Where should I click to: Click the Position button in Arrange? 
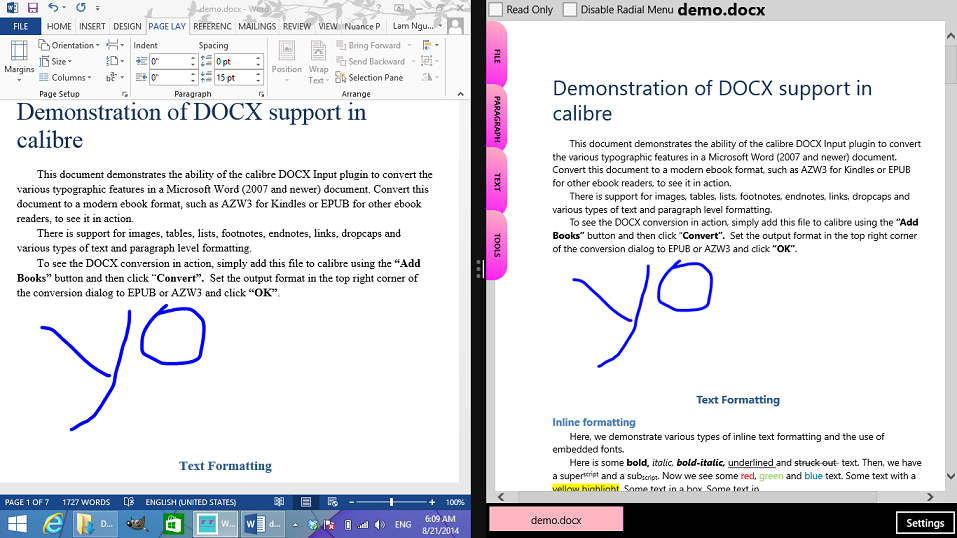click(x=287, y=61)
